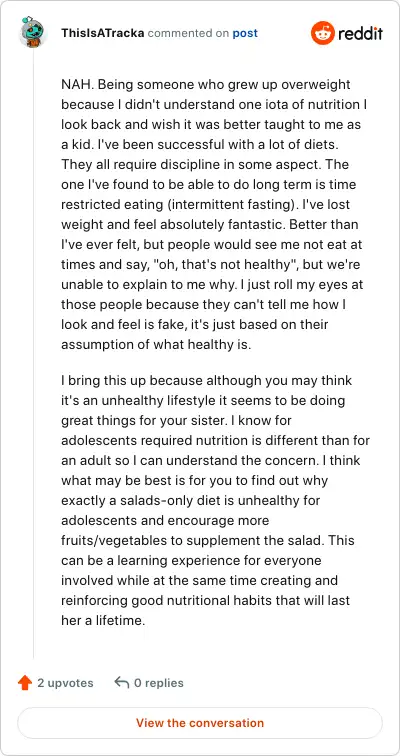
Task: Click the "commented on" text
Action: [x=188, y=33]
